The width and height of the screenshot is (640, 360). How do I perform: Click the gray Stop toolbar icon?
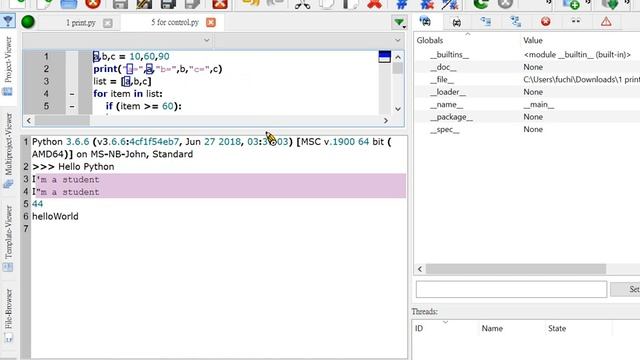click(x=505, y=4)
